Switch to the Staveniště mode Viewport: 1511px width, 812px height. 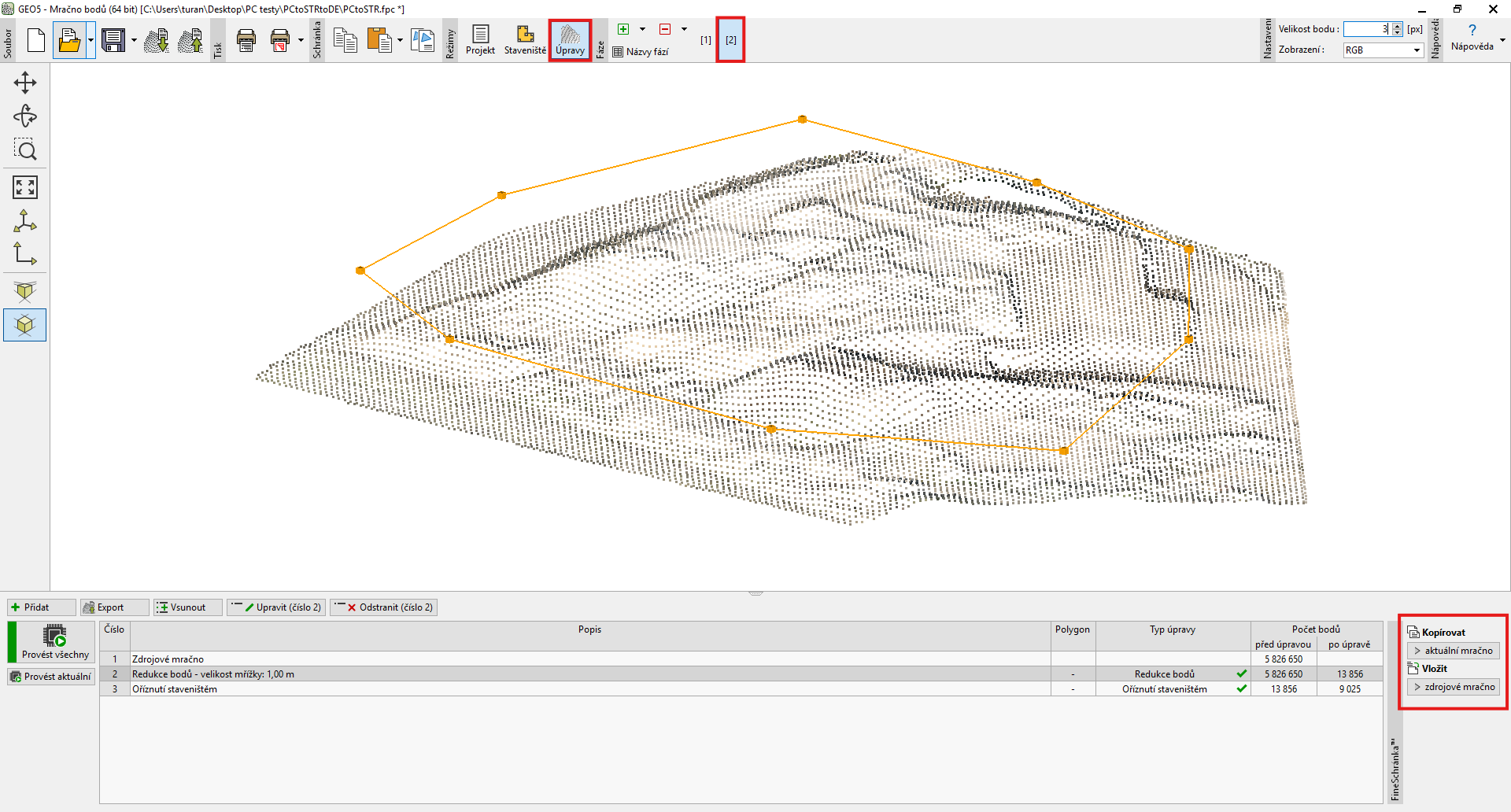(525, 40)
